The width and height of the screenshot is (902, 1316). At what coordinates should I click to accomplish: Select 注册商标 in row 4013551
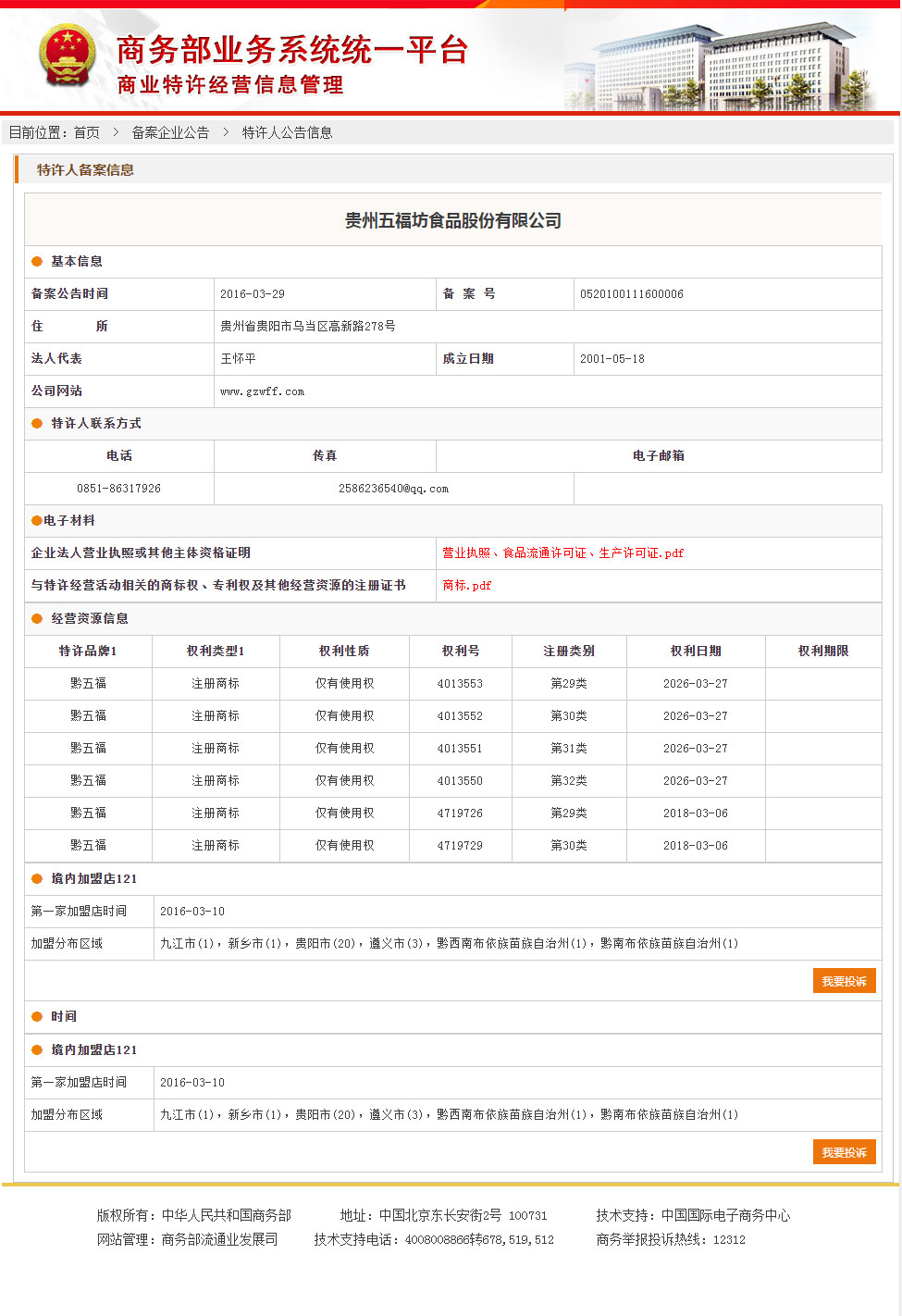point(216,749)
